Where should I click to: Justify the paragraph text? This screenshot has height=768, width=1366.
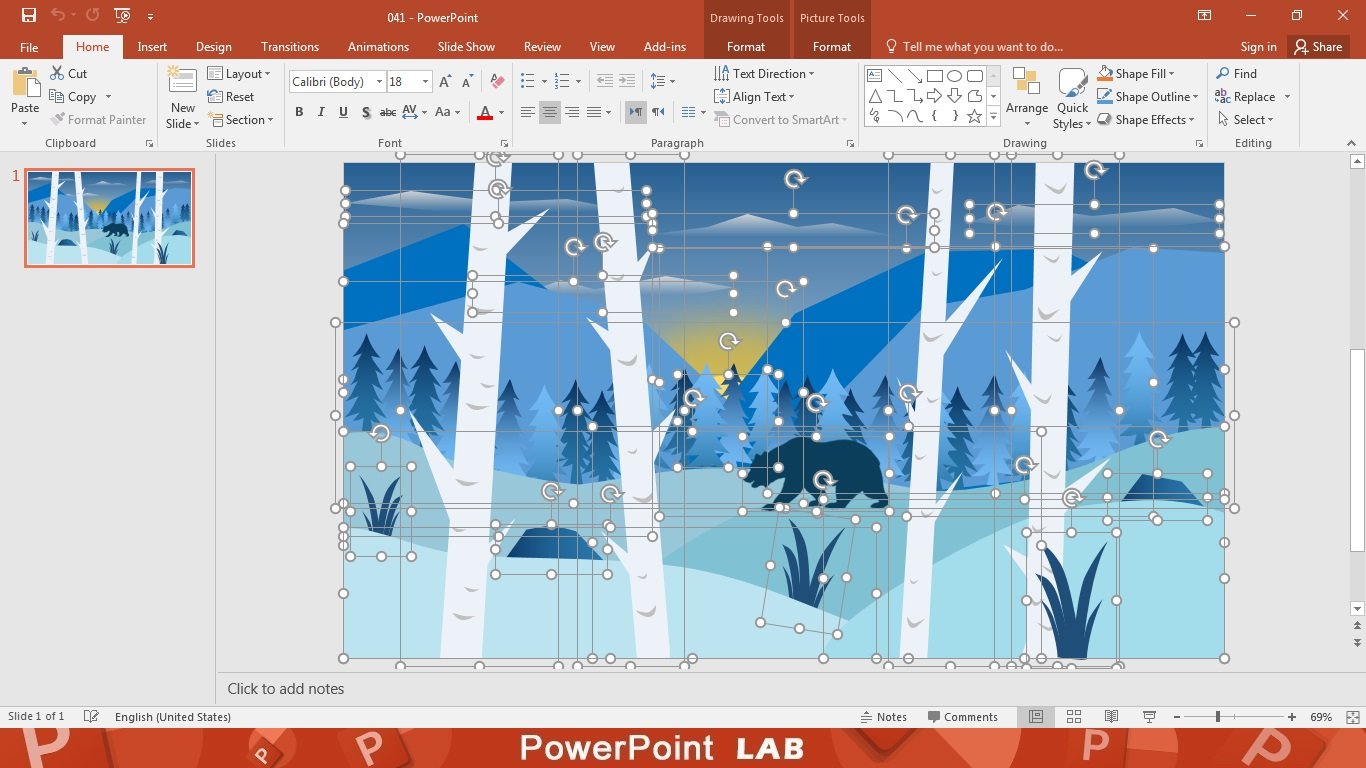[x=594, y=112]
